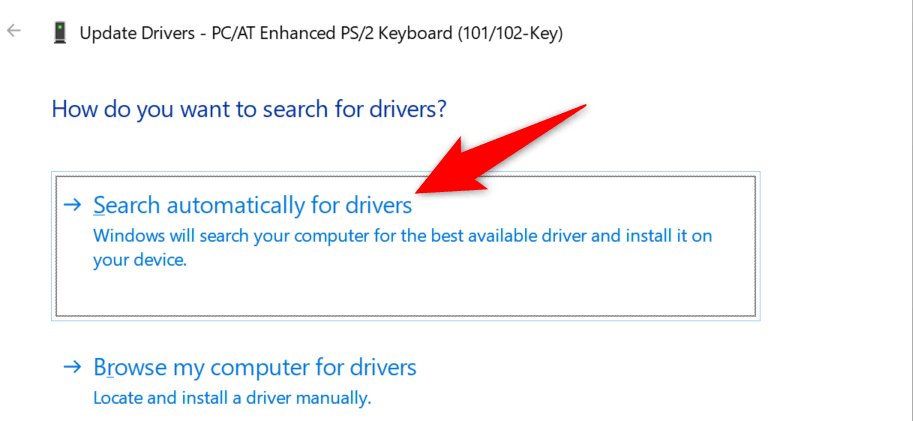Click the device icon beside Update Drivers
The height and width of the screenshot is (421, 913).
tap(60, 33)
